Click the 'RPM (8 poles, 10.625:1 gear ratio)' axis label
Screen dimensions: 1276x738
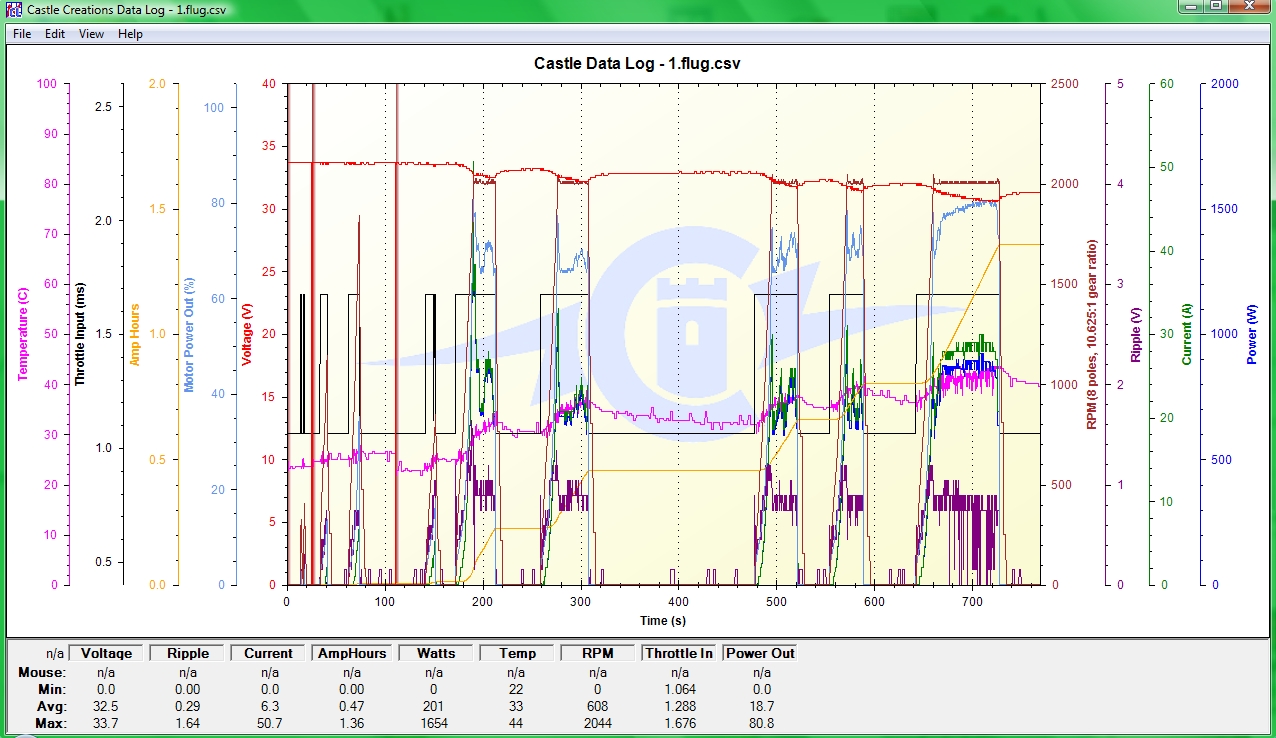pos(1092,334)
